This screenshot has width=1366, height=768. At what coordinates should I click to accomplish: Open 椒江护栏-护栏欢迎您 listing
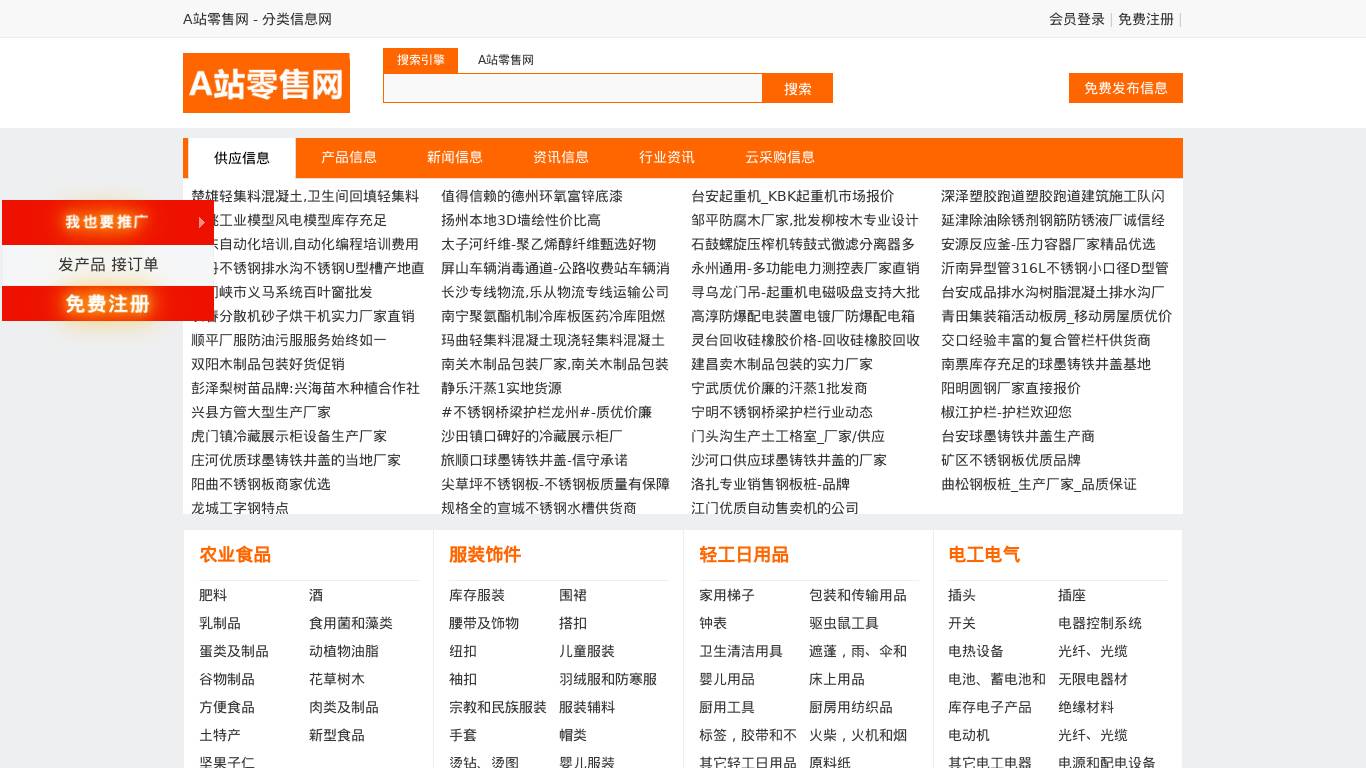(1006, 412)
